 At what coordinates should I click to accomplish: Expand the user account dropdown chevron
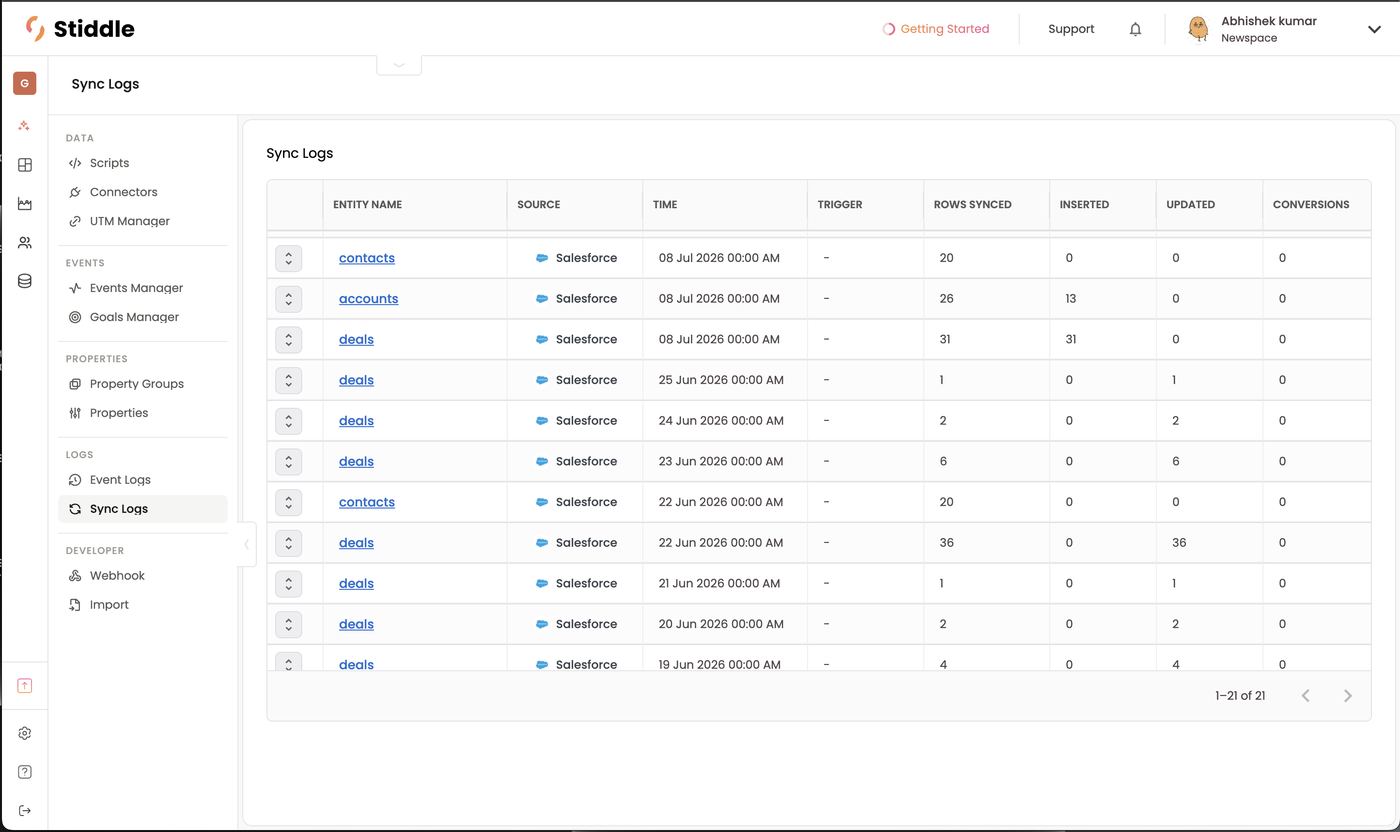pyautogui.click(x=1374, y=30)
